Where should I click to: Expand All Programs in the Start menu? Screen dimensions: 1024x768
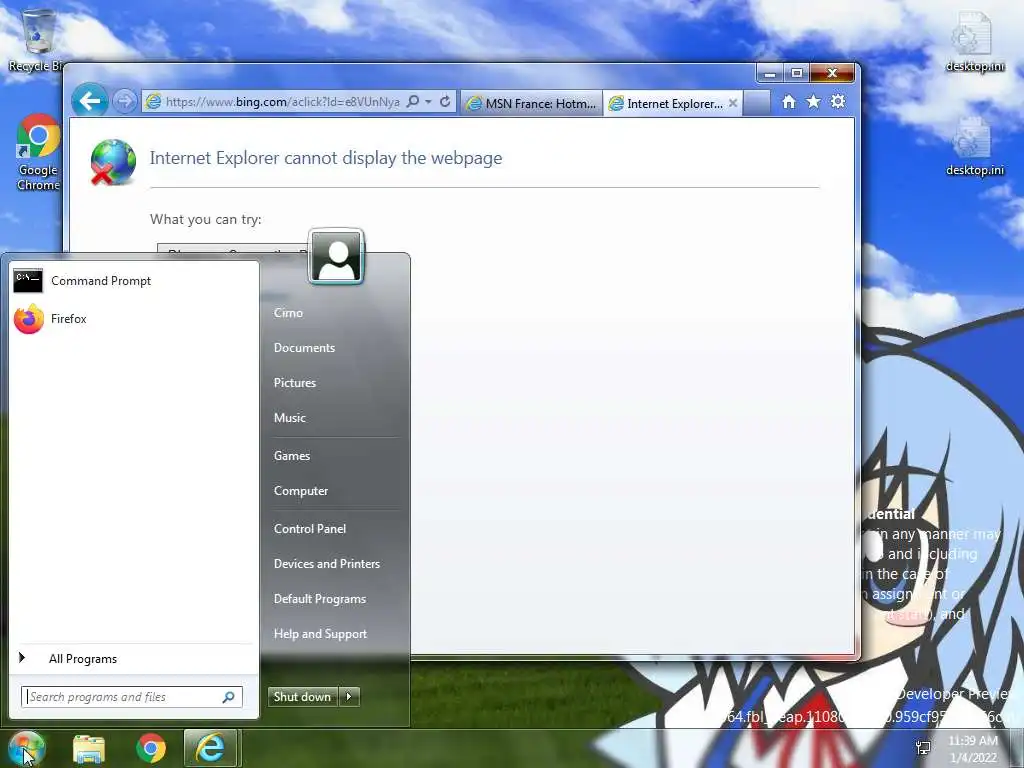click(134, 659)
